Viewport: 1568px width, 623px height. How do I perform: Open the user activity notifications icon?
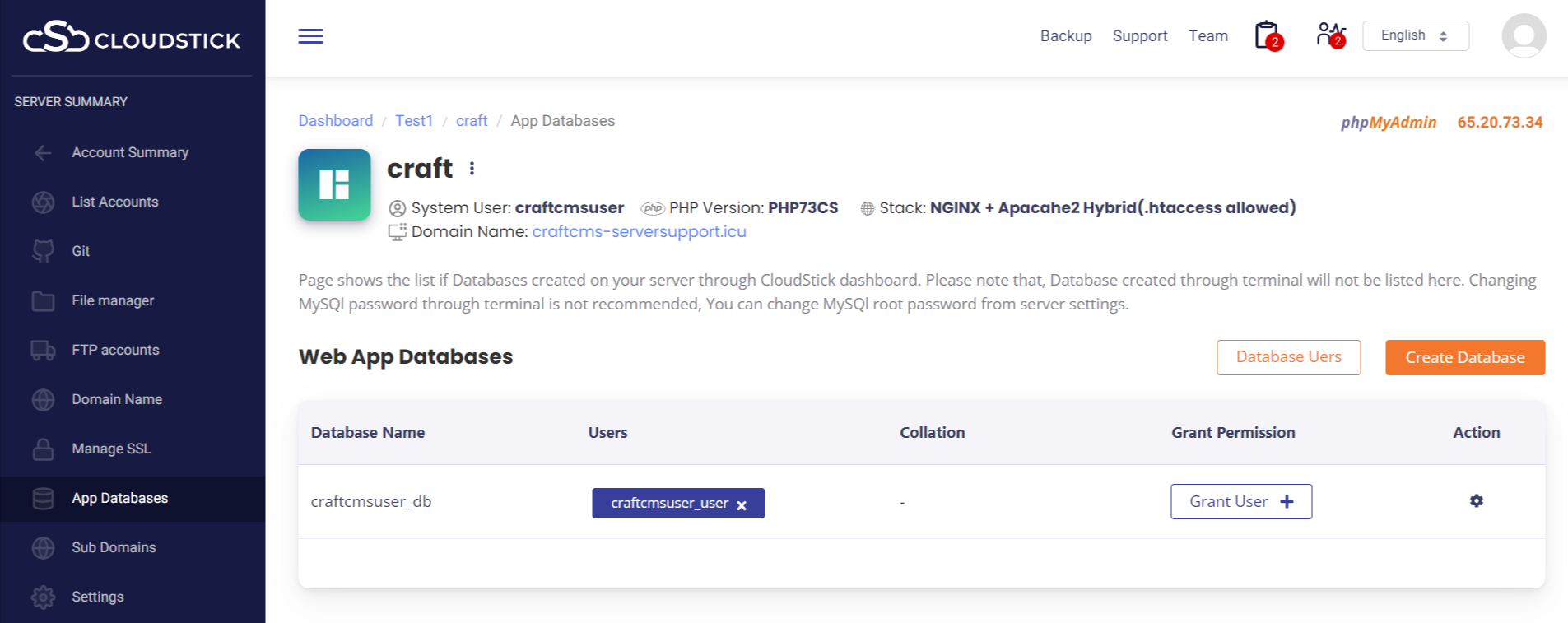(1329, 35)
